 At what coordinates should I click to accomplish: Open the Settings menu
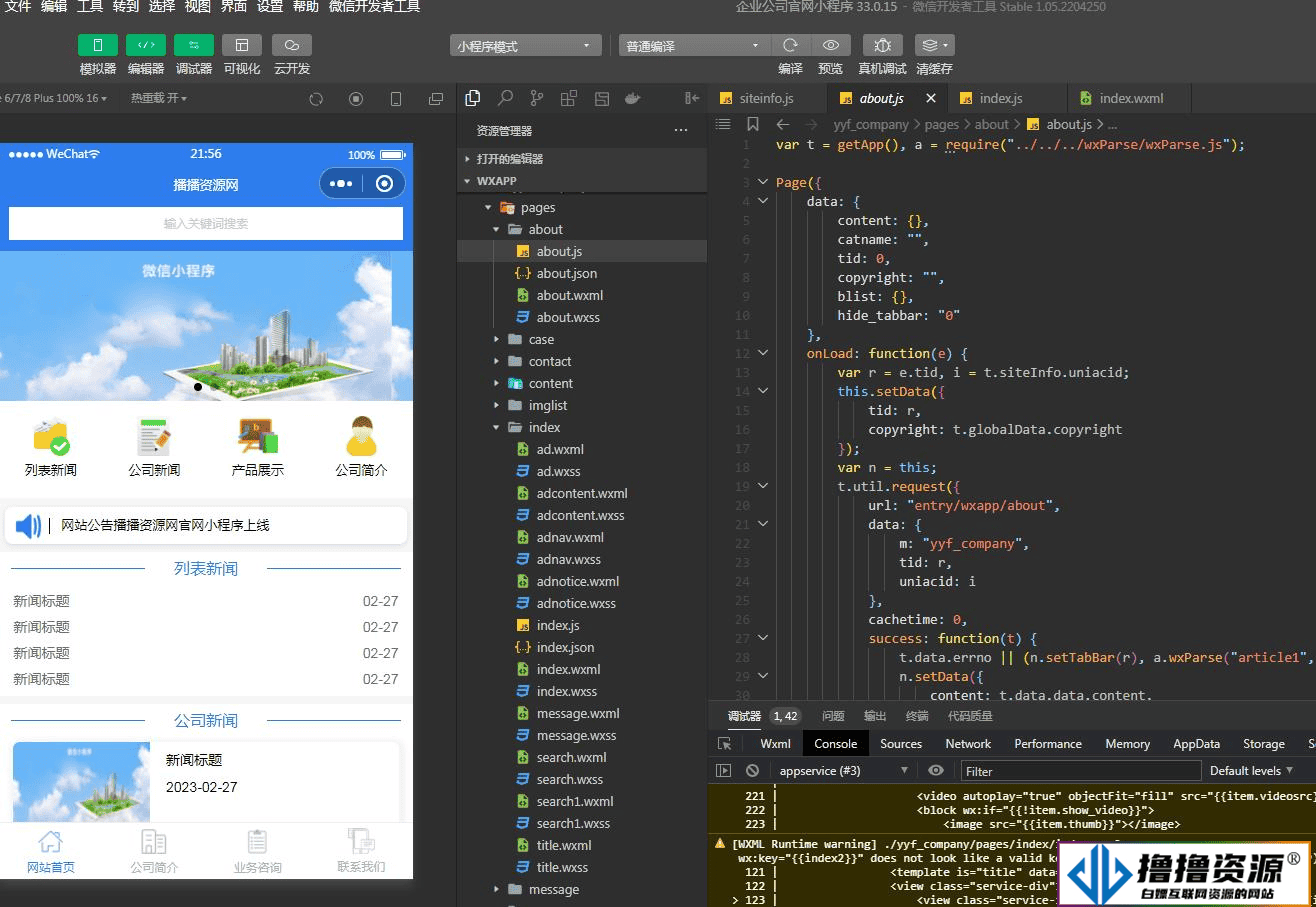[270, 7]
